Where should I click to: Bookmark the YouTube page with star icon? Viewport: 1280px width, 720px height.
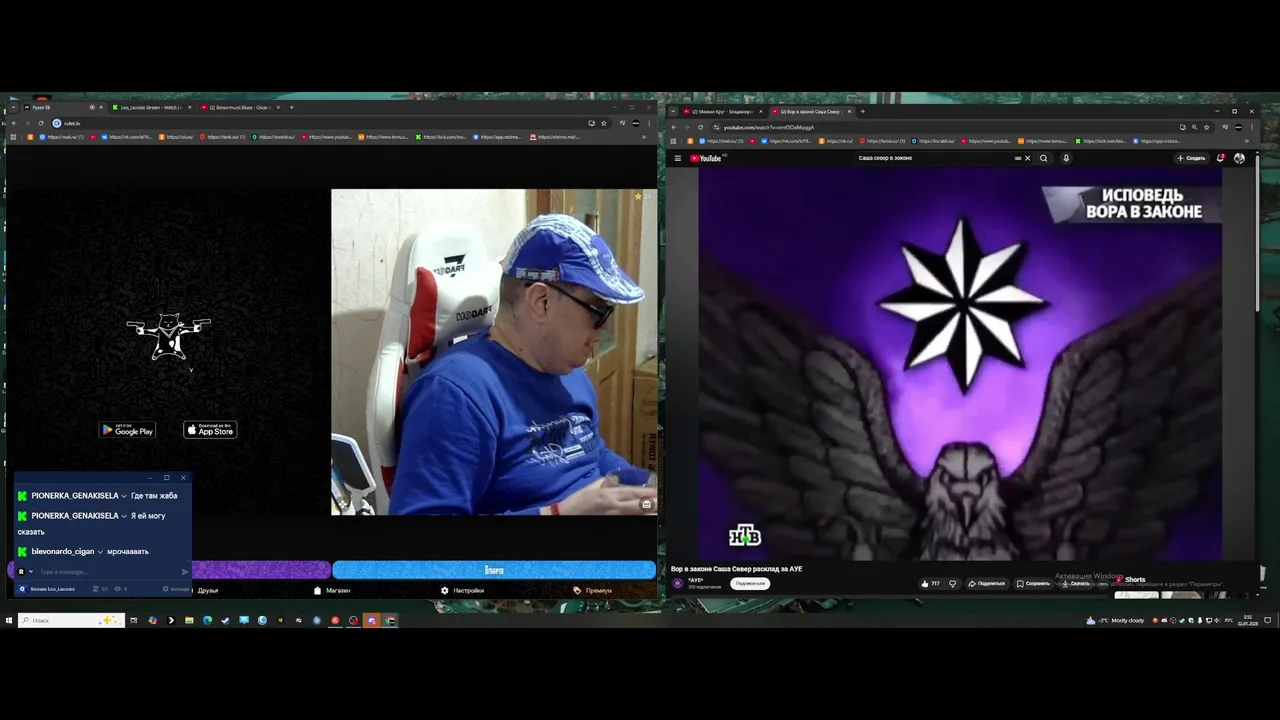(x=1207, y=127)
